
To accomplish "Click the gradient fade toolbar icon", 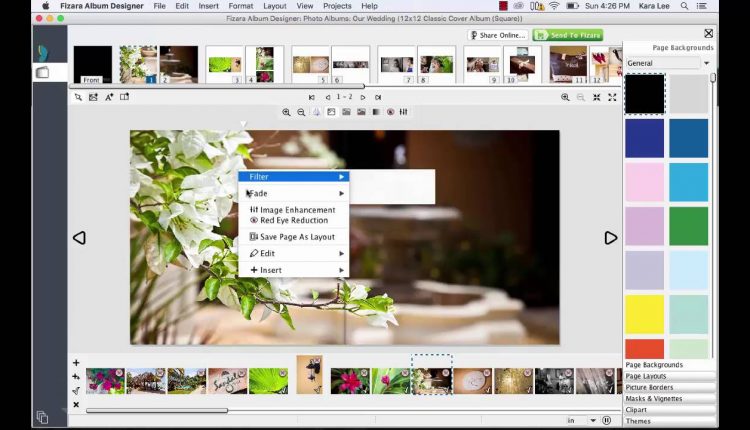I will 376,112.
